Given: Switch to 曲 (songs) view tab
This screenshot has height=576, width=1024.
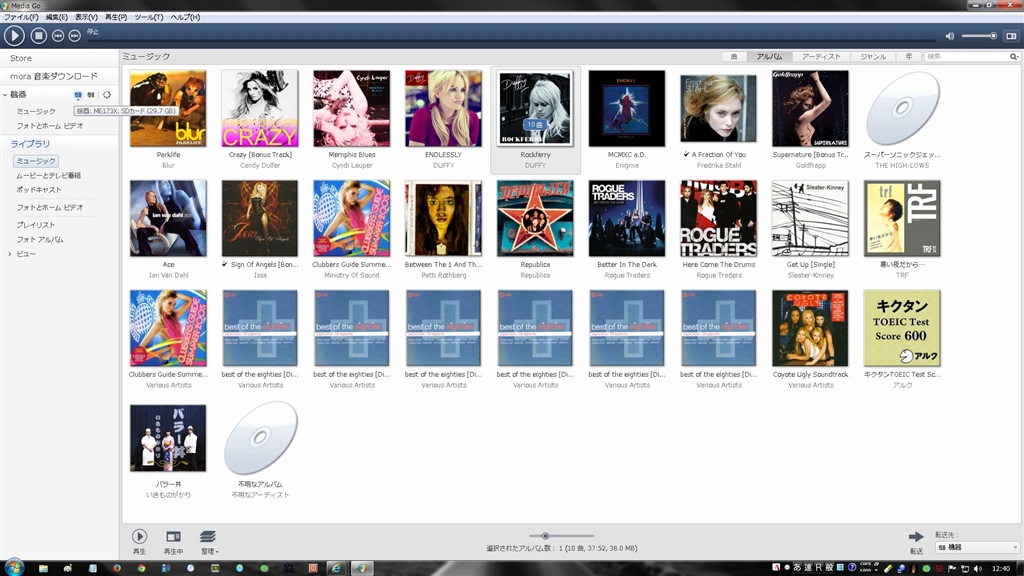Looking at the screenshot, I should pyautogui.click(x=734, y=57).
